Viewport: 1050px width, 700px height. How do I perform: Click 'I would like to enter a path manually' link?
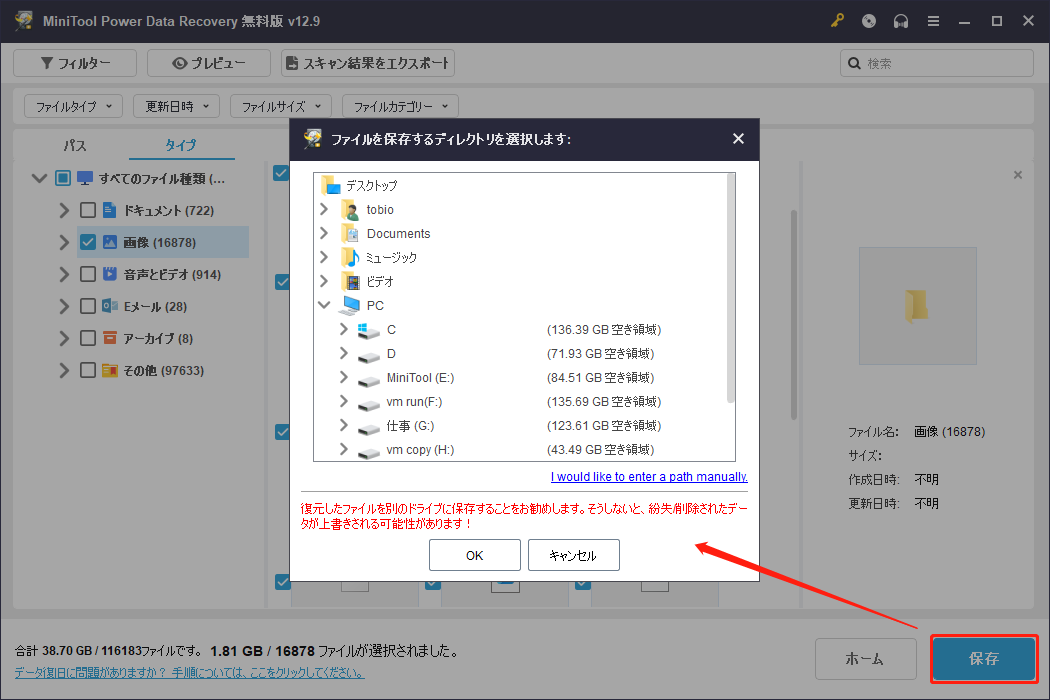(x=649, y=477)
